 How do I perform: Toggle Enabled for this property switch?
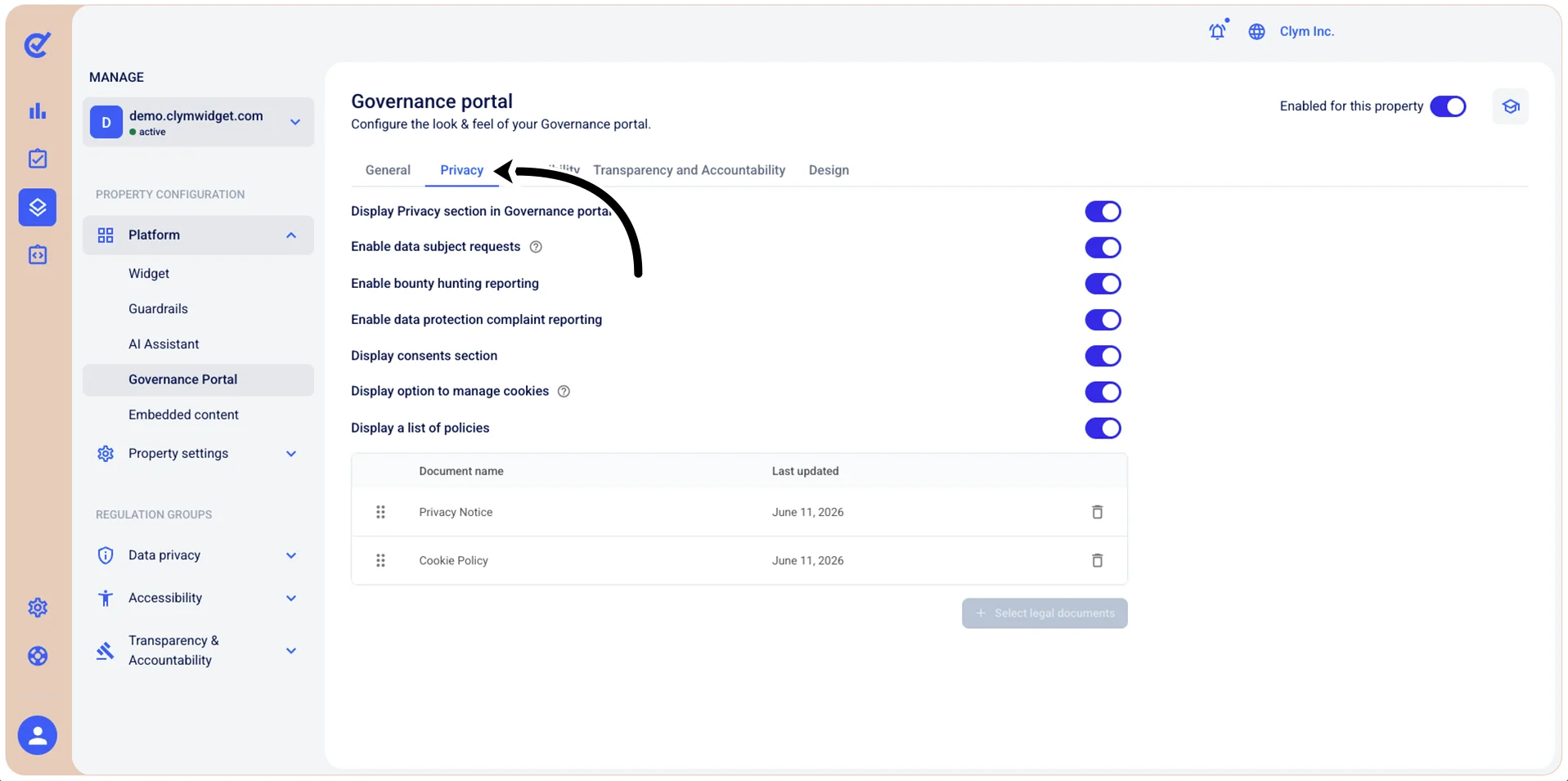point(1448,106)
